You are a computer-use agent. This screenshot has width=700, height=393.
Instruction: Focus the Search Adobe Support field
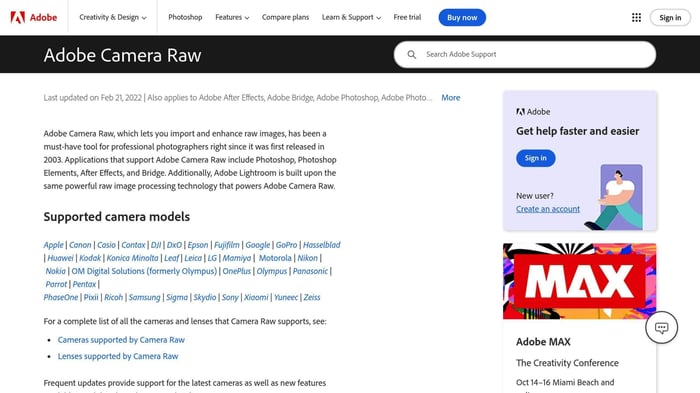pyautogui.click(x=525, y=54)
